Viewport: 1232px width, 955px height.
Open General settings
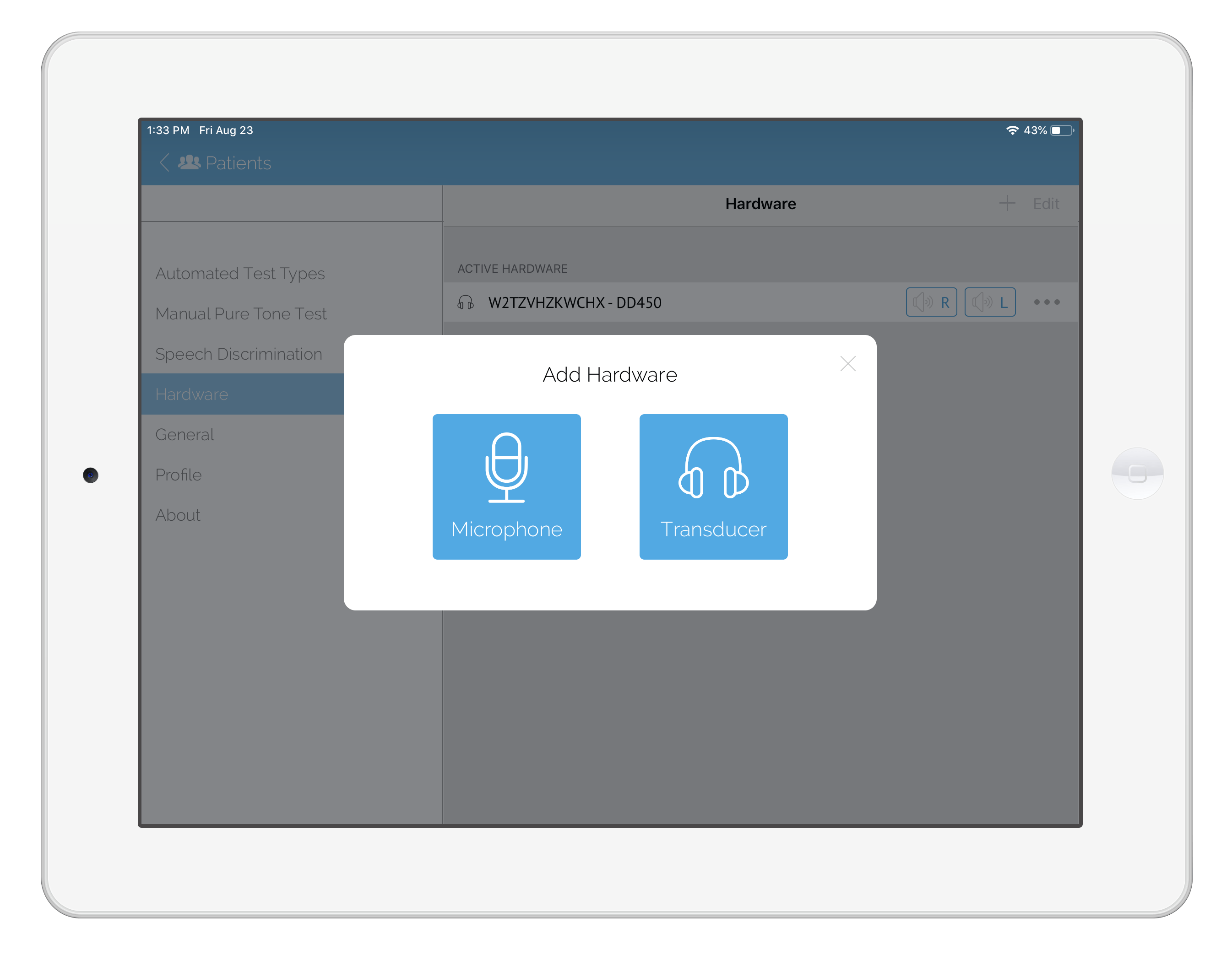tap(185, 435)
